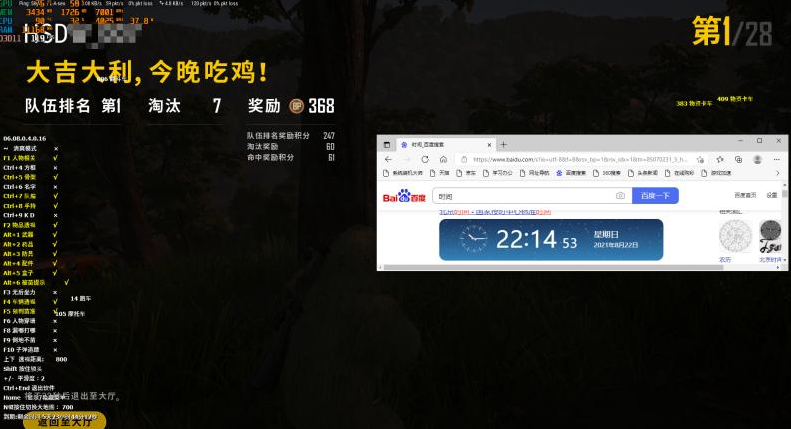Click the Ctrl+9 K D overlay row
The height and width of the screenshot is (429, 791).
(x=30, y=216)
